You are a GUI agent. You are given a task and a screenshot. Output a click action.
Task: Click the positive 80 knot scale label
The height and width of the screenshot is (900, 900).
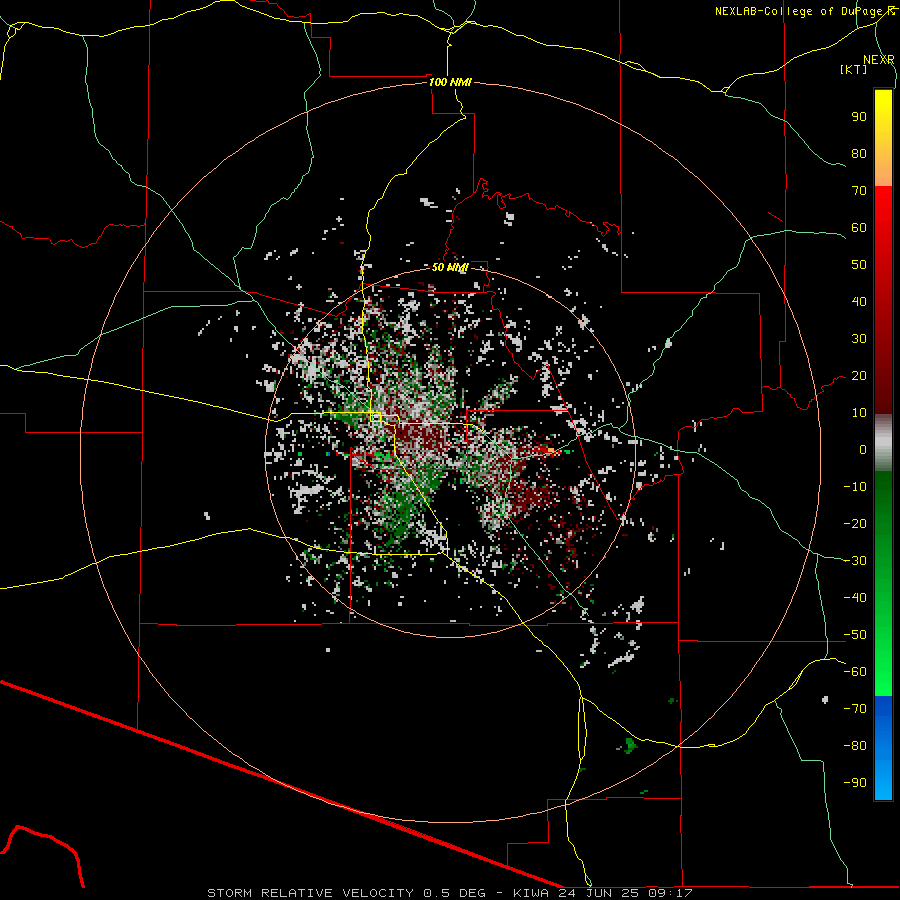(859, 154)
